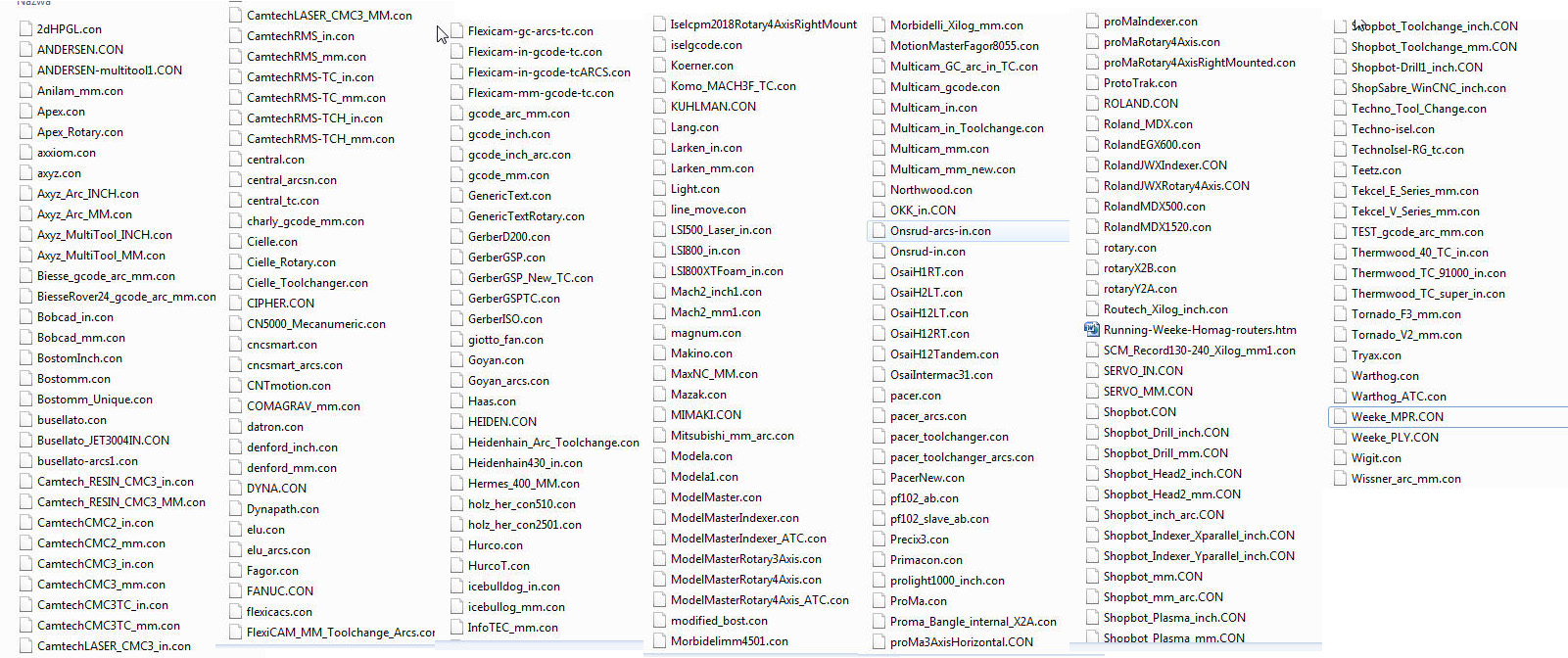Select the file Multicam_in_Toolchange.con

coord(967,128)
